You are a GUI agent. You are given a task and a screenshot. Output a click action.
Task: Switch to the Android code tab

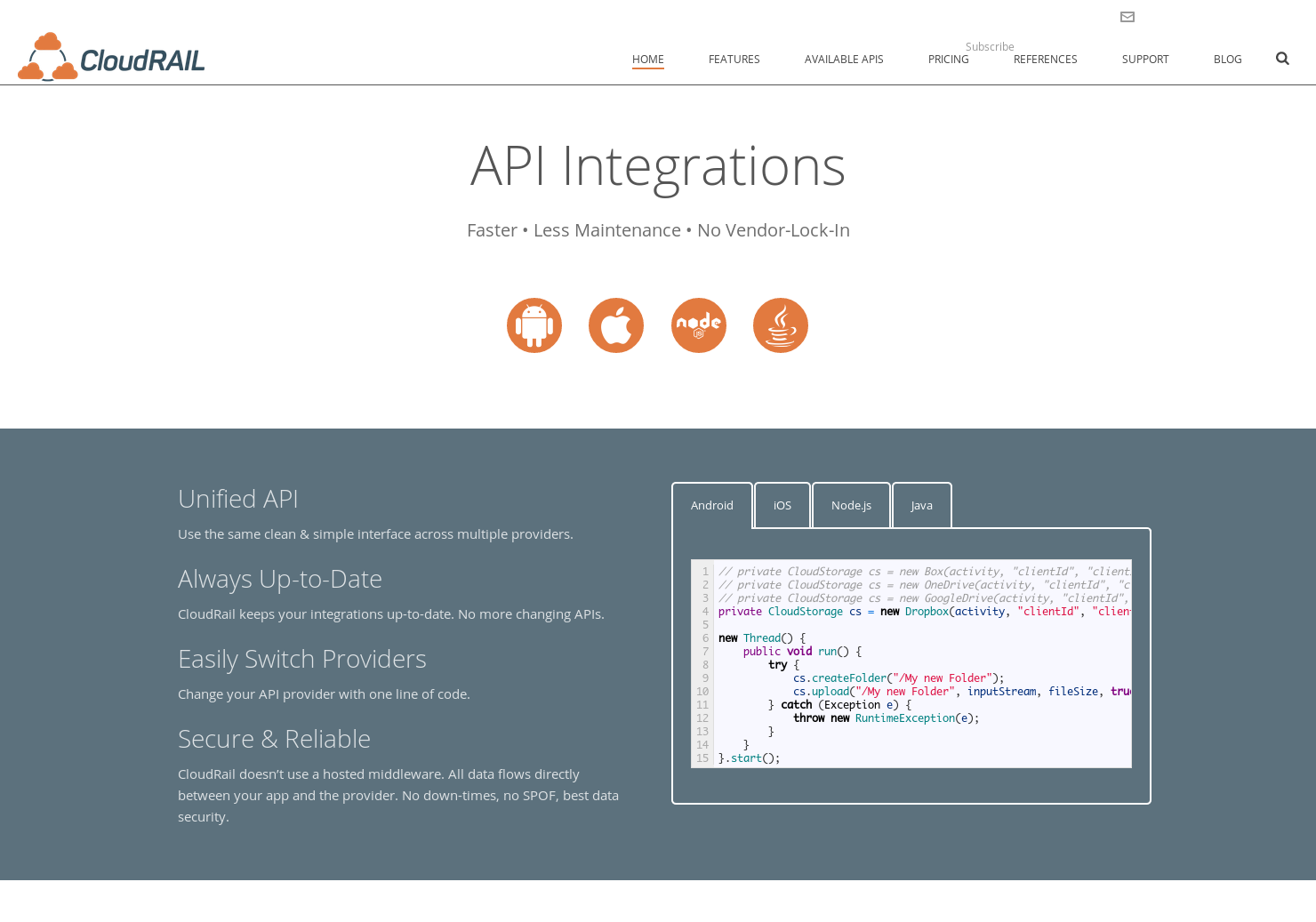pyautogui.click(x=712, y=505)
